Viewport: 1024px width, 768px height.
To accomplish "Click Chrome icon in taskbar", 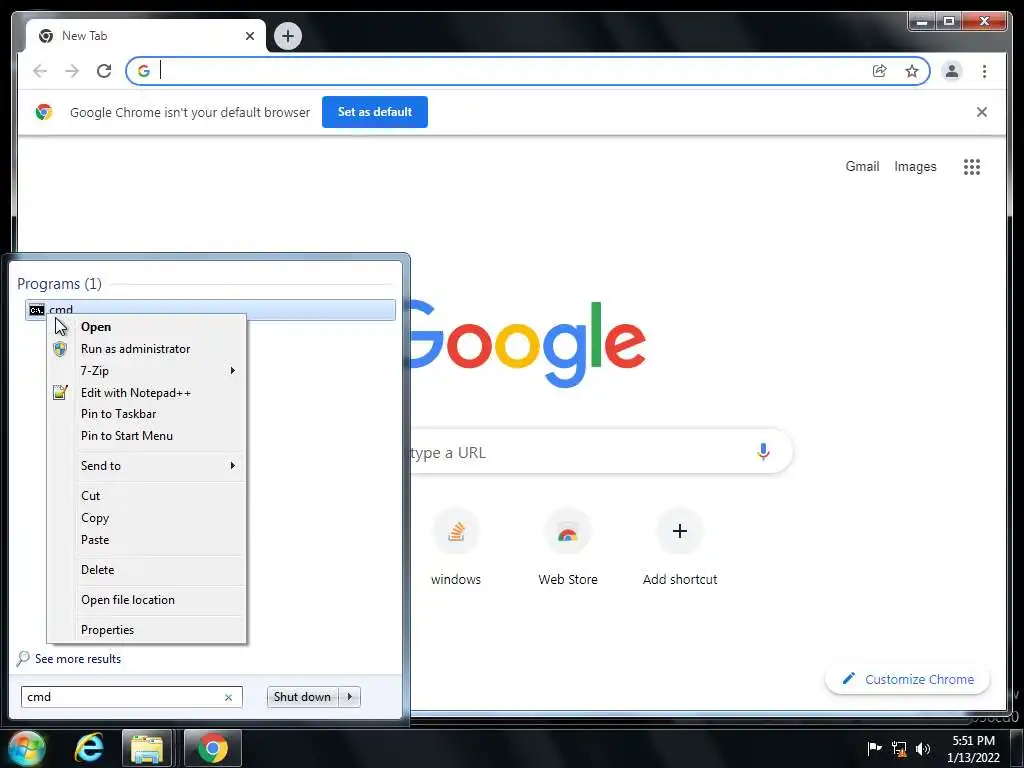I will [213, 748].
